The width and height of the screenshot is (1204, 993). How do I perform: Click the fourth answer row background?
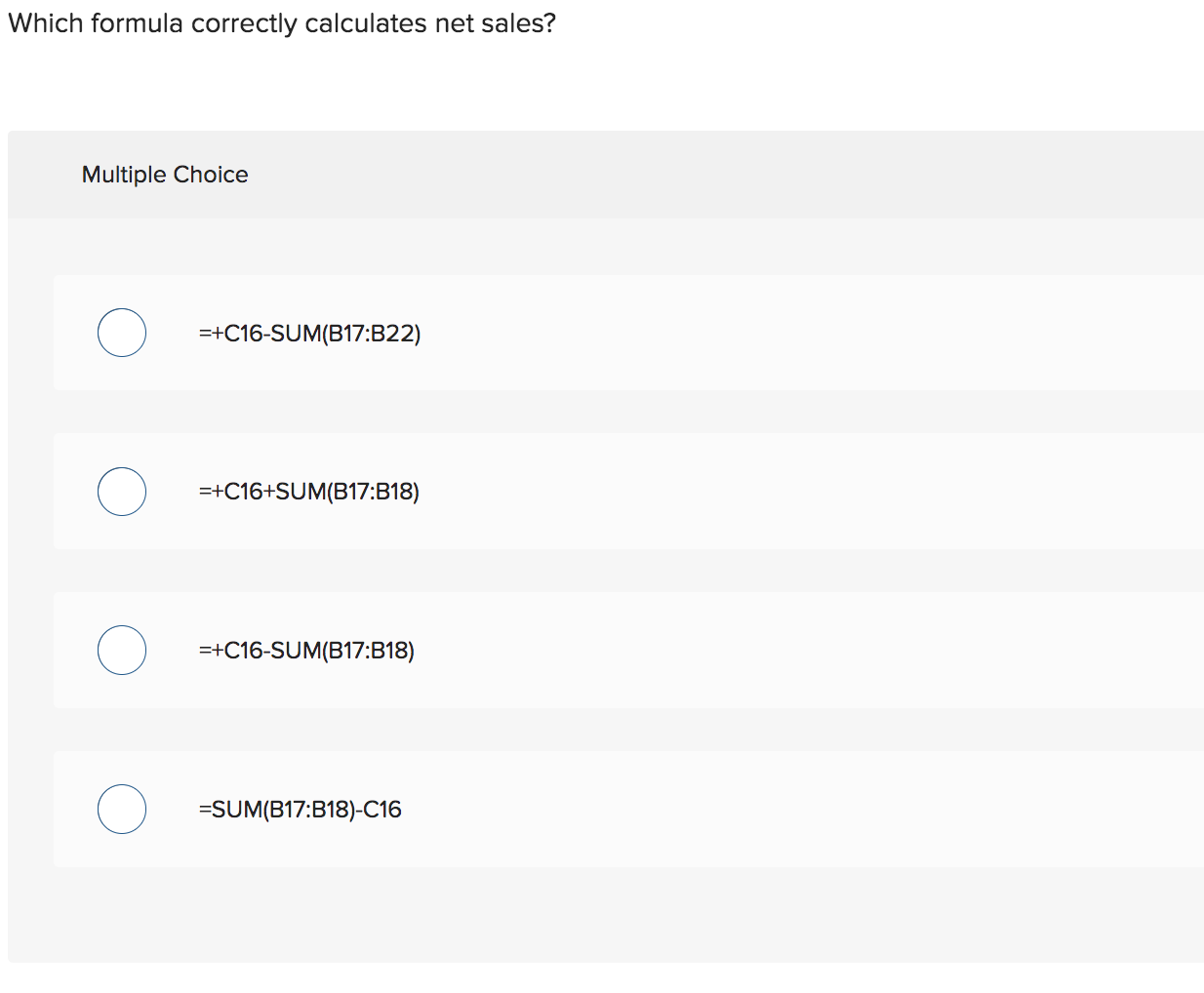pos(683,808)
